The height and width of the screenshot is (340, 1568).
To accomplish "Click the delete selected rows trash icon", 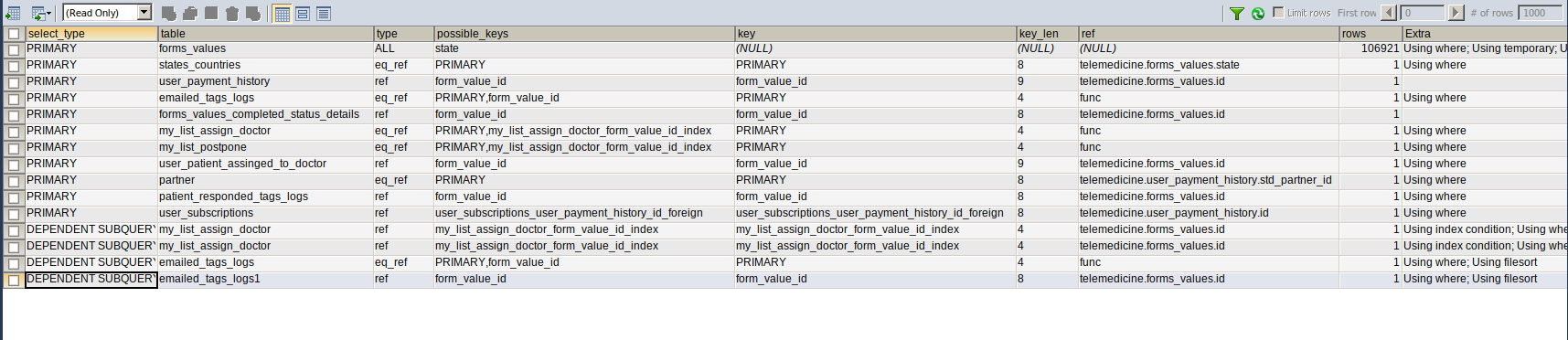I will pos(231,13).
